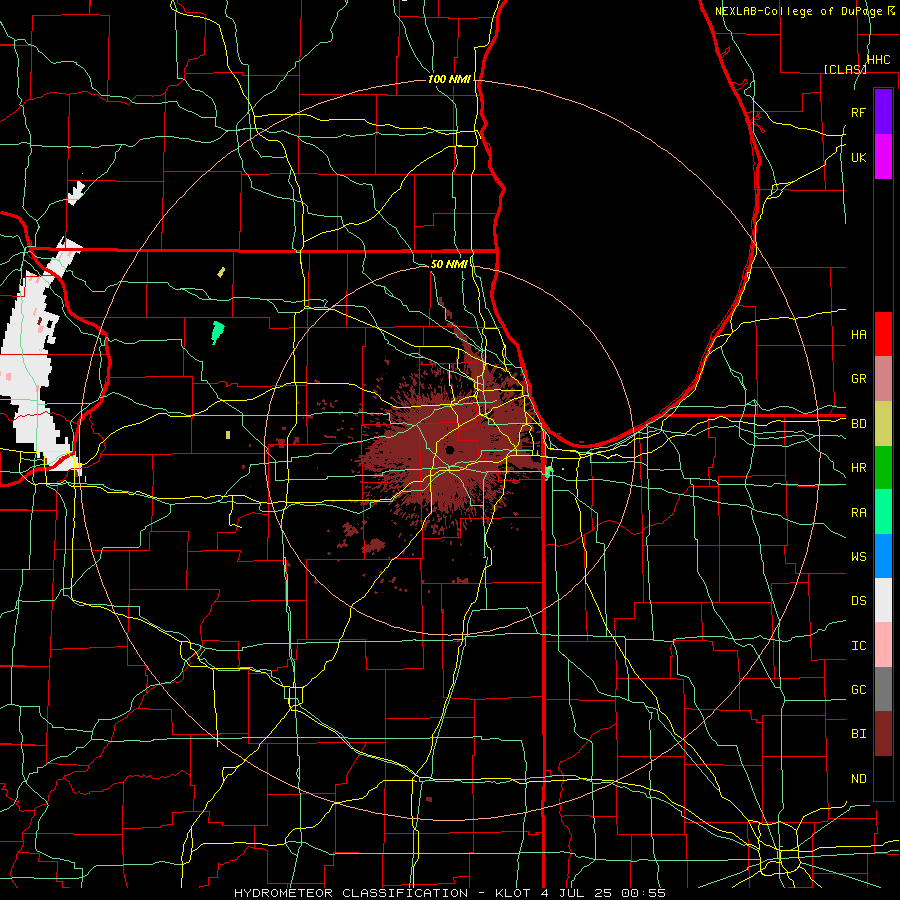Click the white DS legend color block
This screenshot has height=900, width=900.
point(883,600)
